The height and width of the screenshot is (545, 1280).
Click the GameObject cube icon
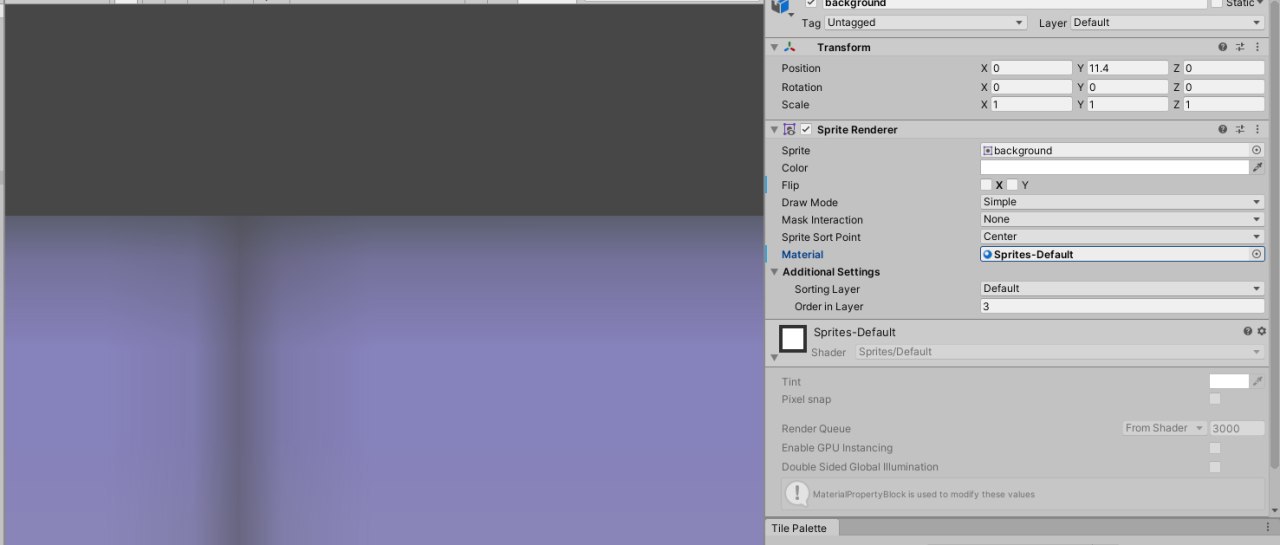pos(781,6)
